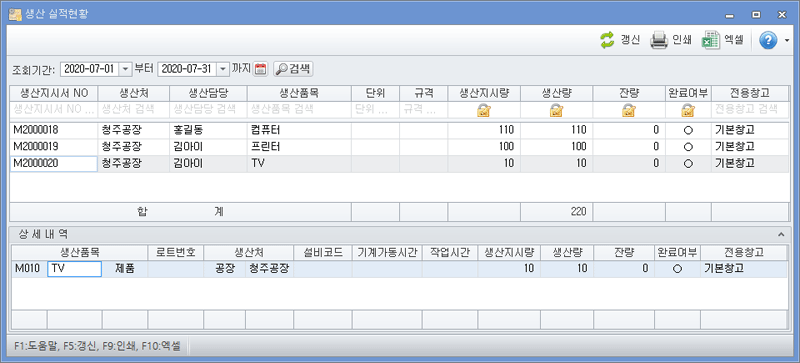
Task: Click the 컴퓨터 product cell
Action: (299, 130)
